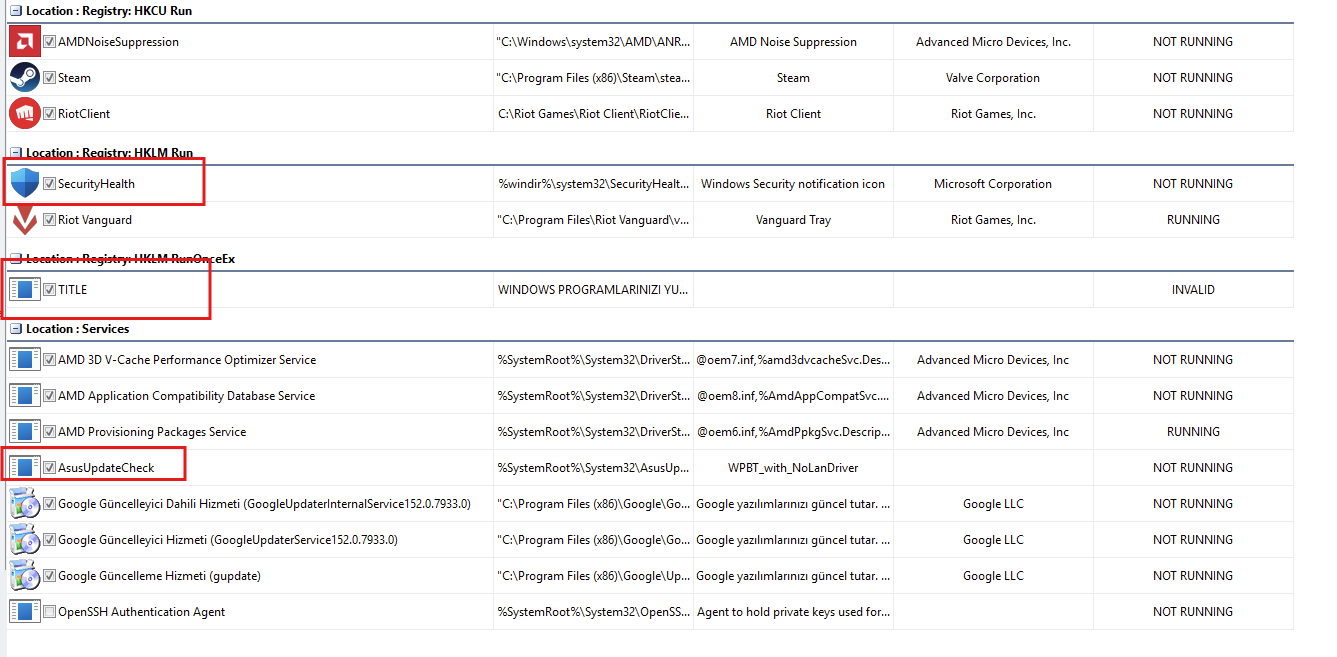The image size is (1337, 657).
Task: Disable the RiotClient startup checkbox
Action: coord(49,114)
